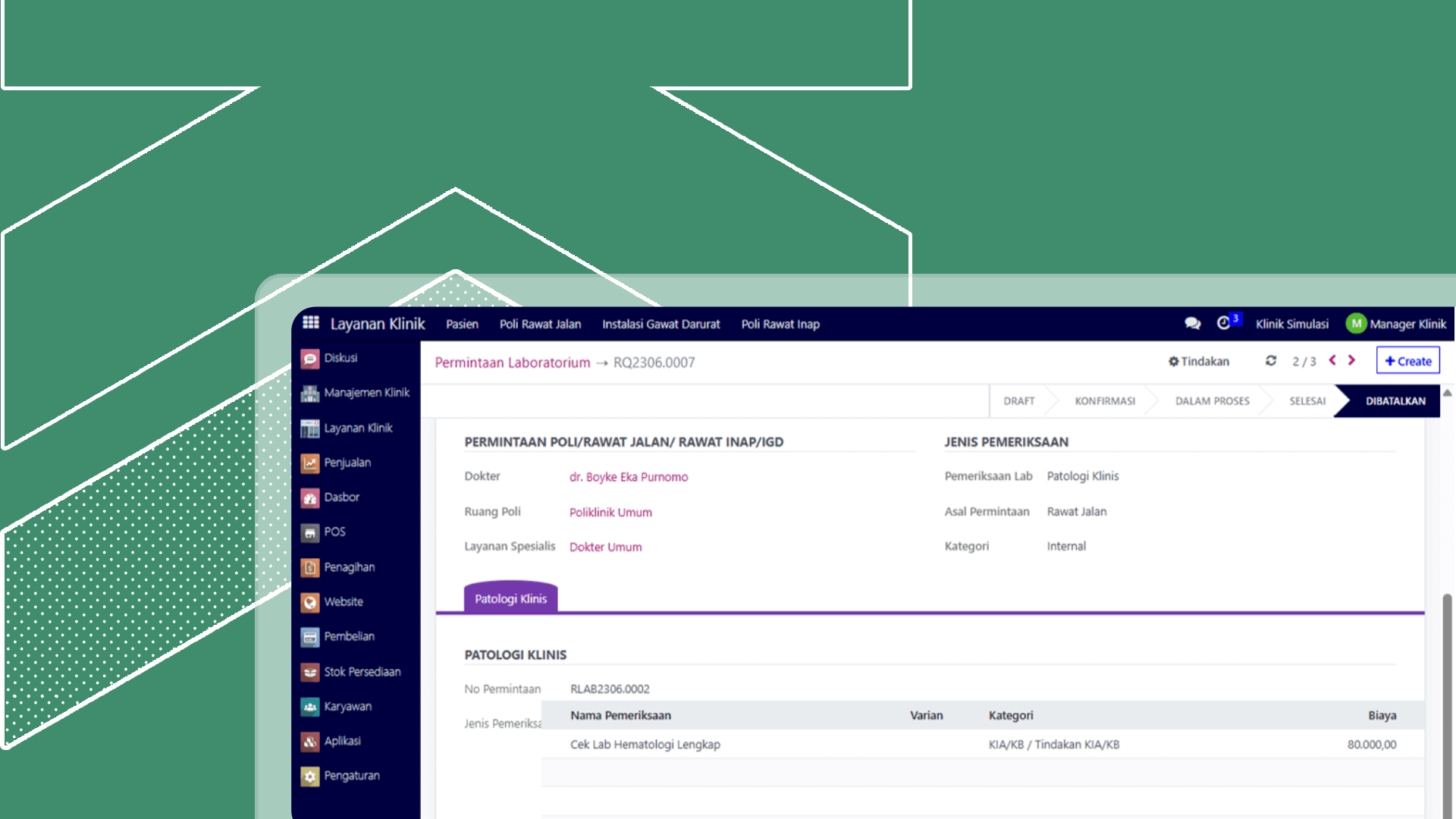Open the POS app icon
This screenshot has height=819, width=1456.
pyautogui.click(x=309, y=532)
